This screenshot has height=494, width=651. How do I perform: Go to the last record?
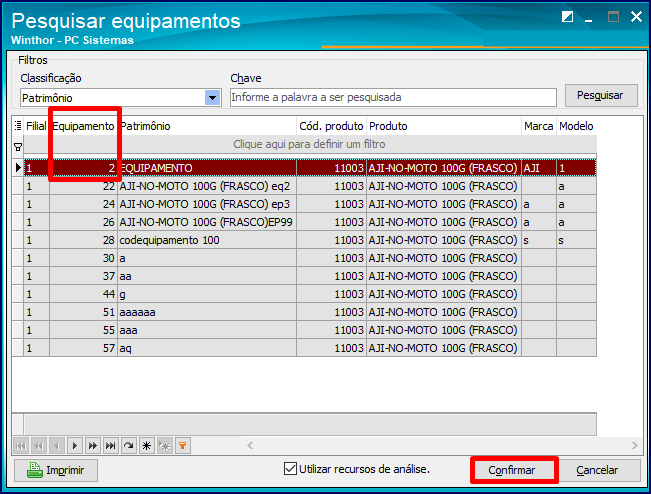click(111, 446)
